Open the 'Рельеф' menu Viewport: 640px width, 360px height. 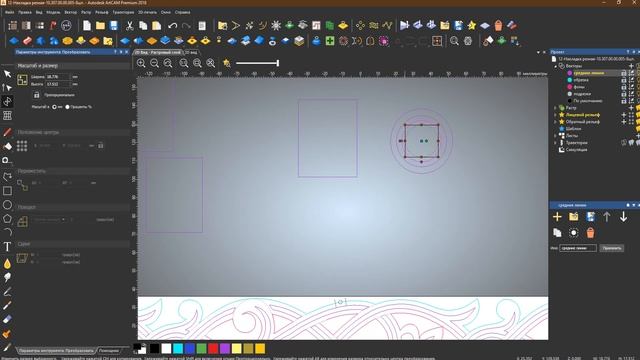(x=102, y=12)
